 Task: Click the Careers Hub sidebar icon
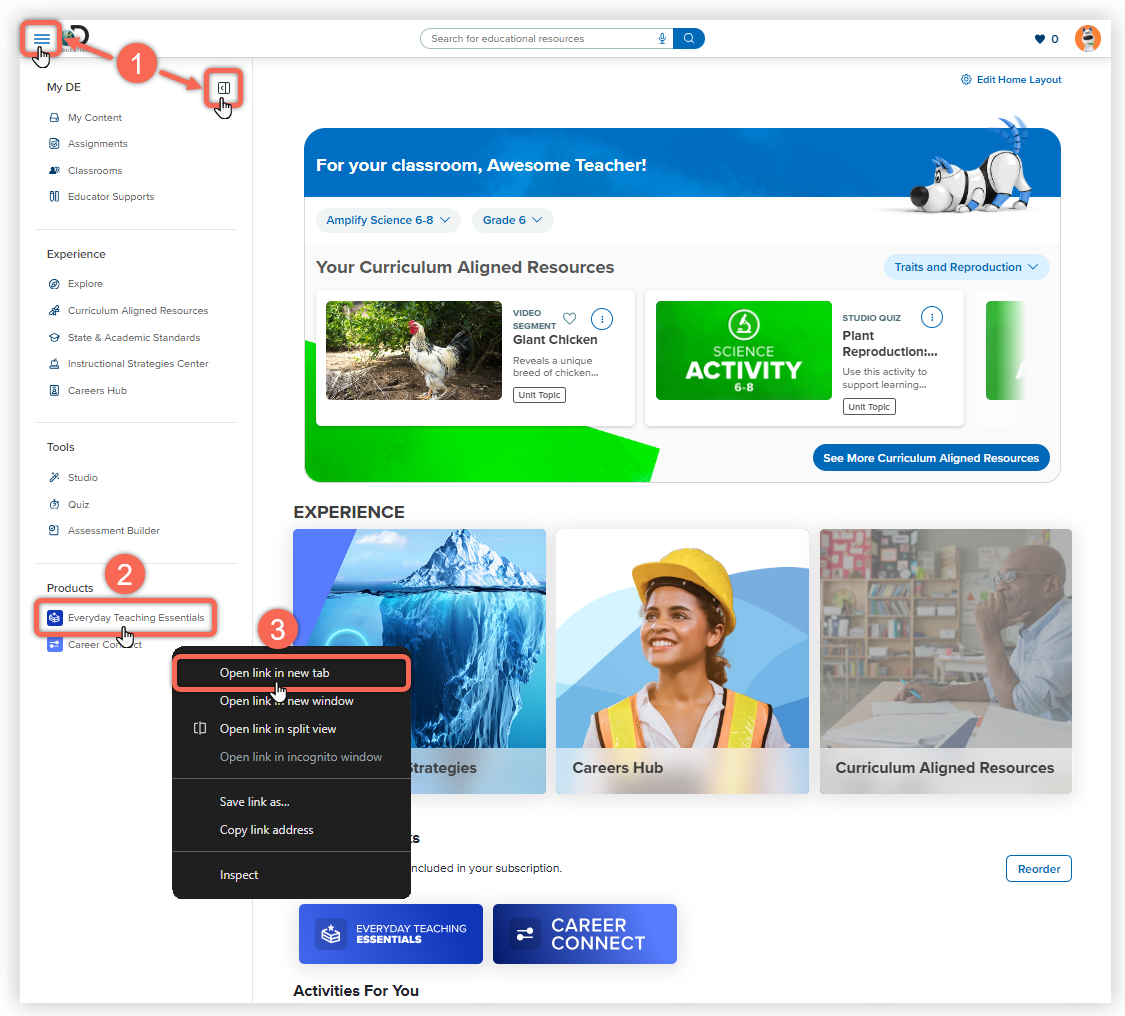pyautogui.click(x=55, y=391)
